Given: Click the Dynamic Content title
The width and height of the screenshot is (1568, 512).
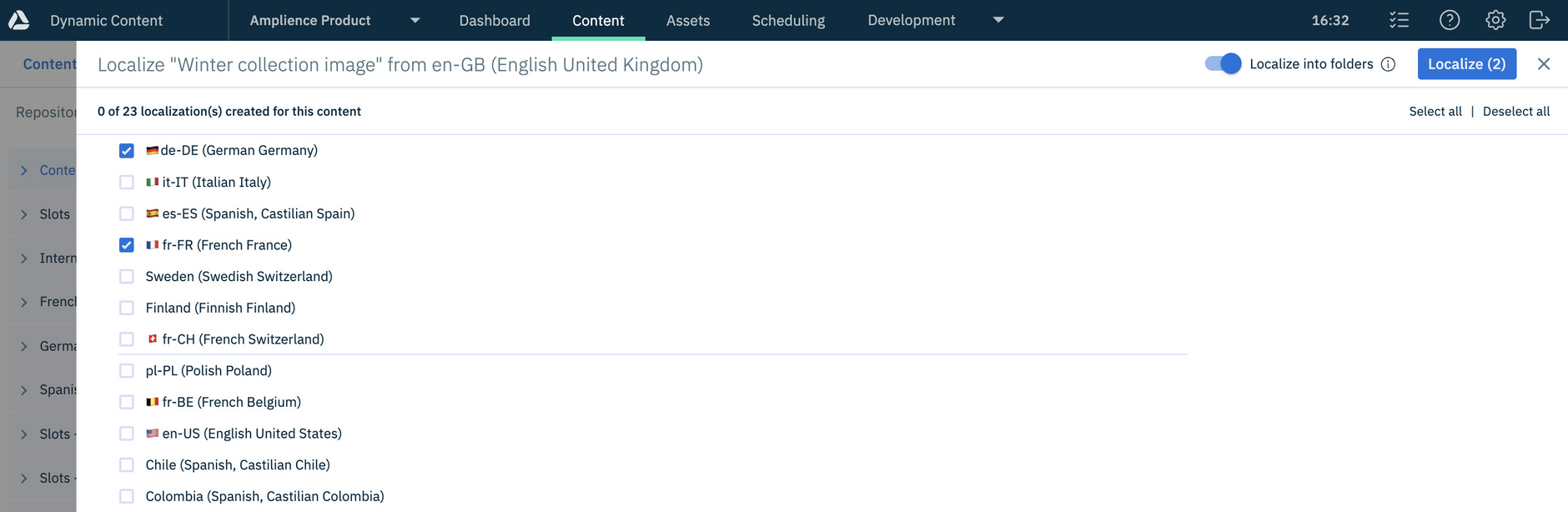Looking at the screenshot, I should [x=106, y=21].
